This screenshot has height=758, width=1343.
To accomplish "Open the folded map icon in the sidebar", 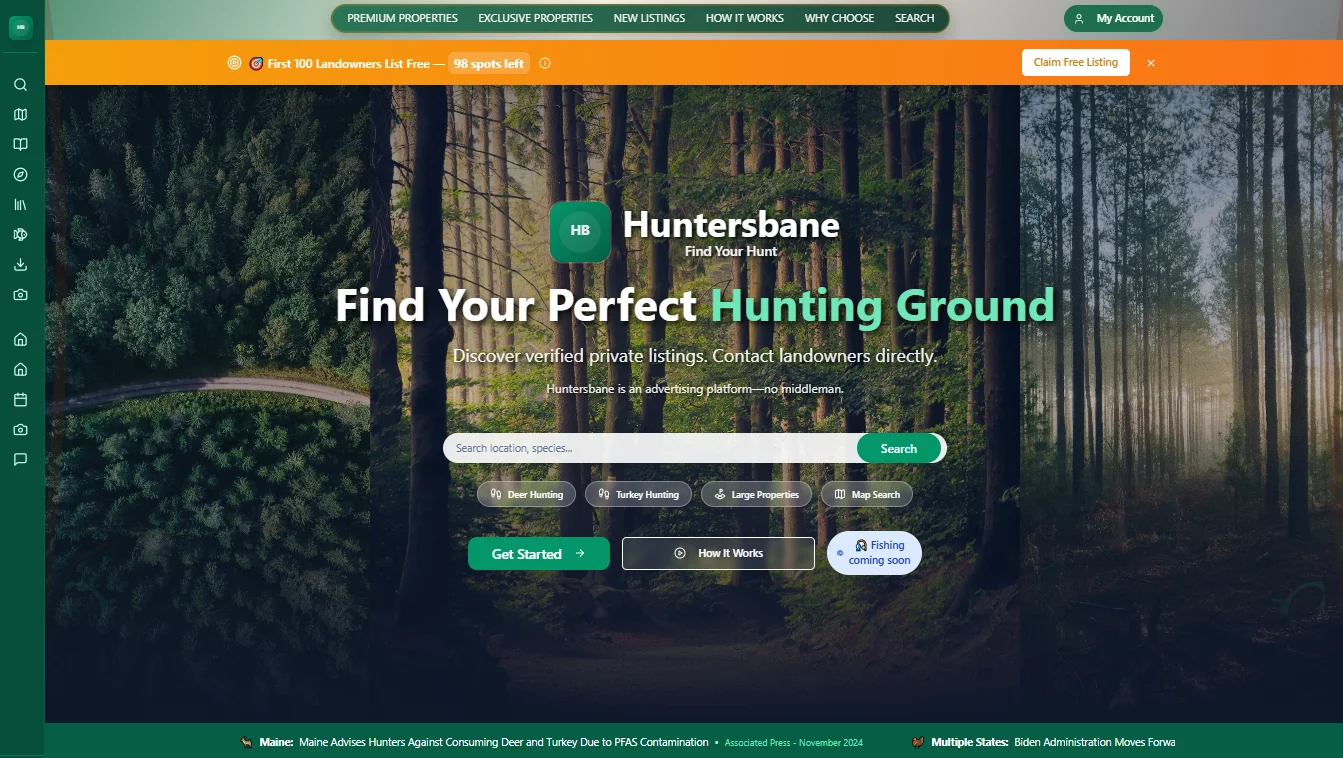I will (20, 115).
